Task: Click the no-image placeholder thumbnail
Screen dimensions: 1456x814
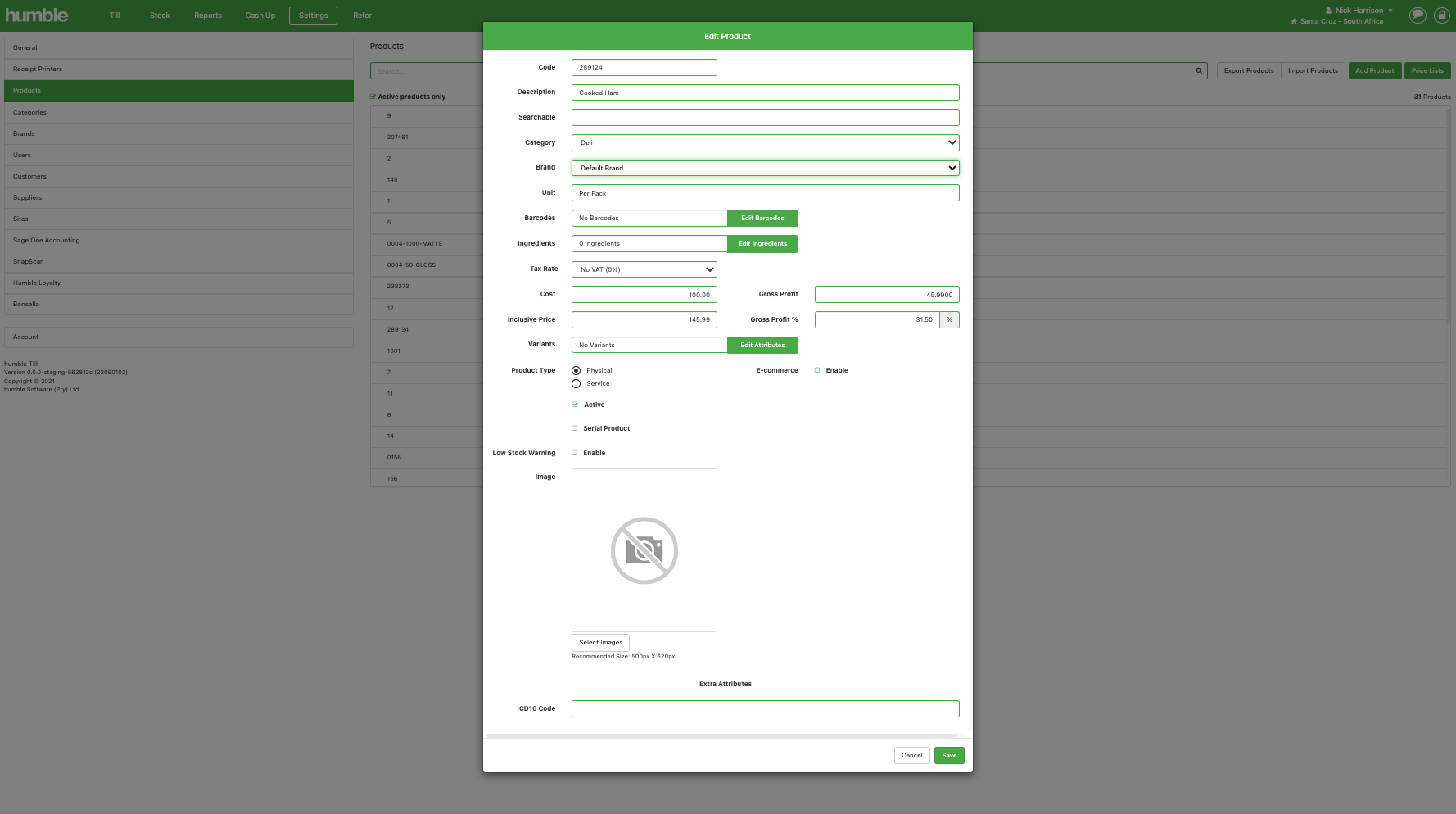Action: click(644, 550)
